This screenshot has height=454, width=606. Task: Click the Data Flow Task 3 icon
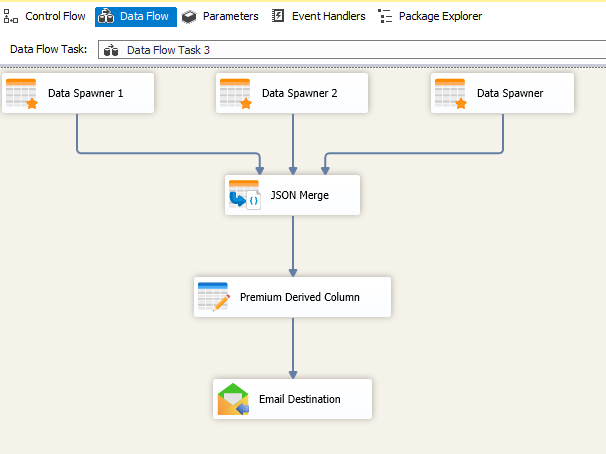111,50
